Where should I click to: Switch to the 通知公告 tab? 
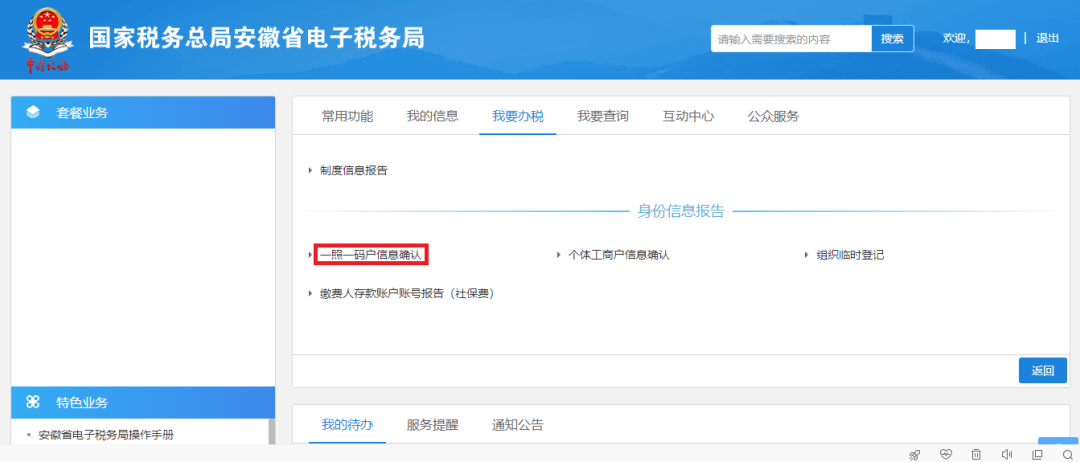pyautogui.click(x=518, y=425)
